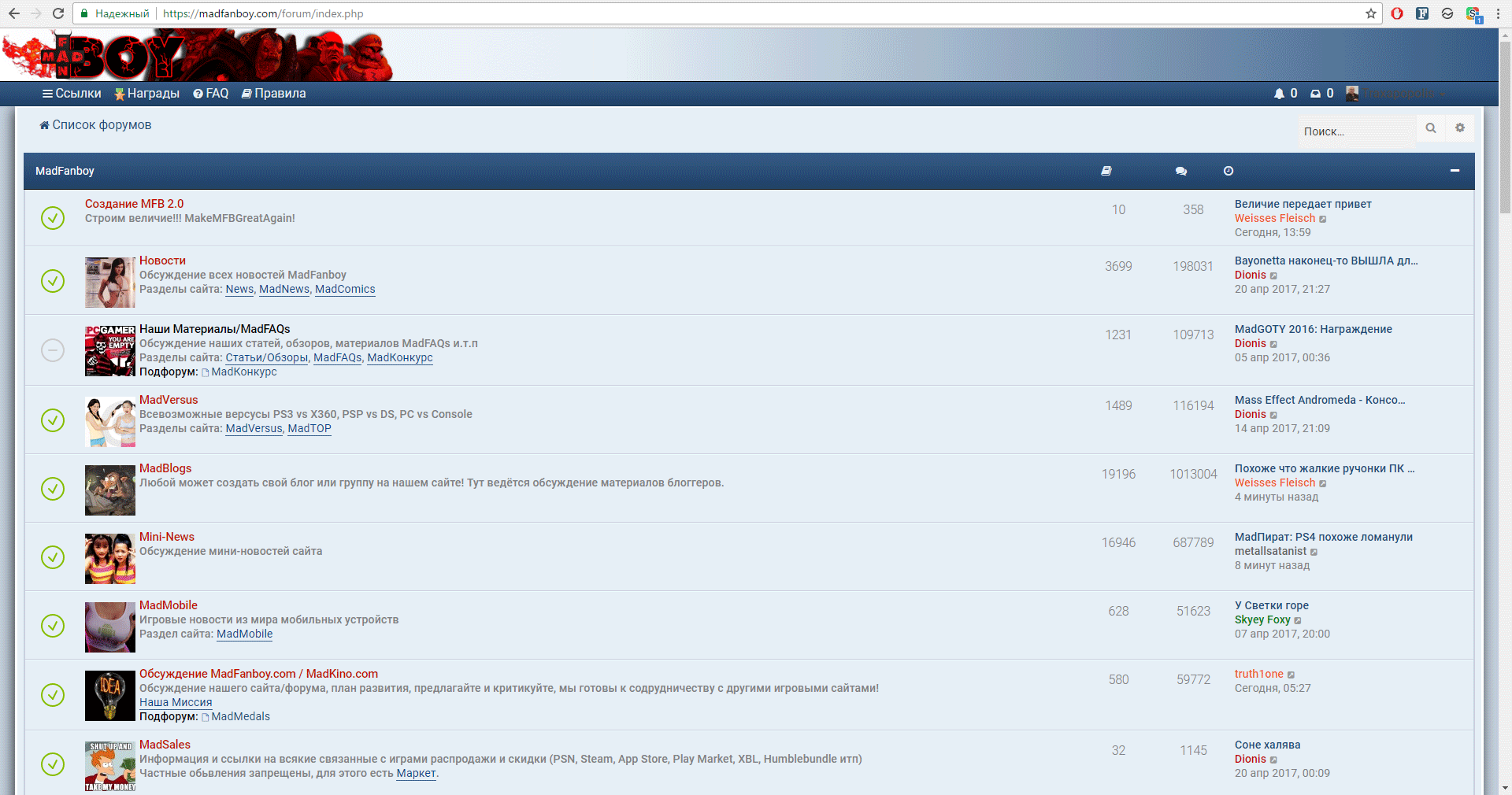1512x795 pixels.
Task: Open the Создание MFB 2.0 forum
Action: [134, 204]
